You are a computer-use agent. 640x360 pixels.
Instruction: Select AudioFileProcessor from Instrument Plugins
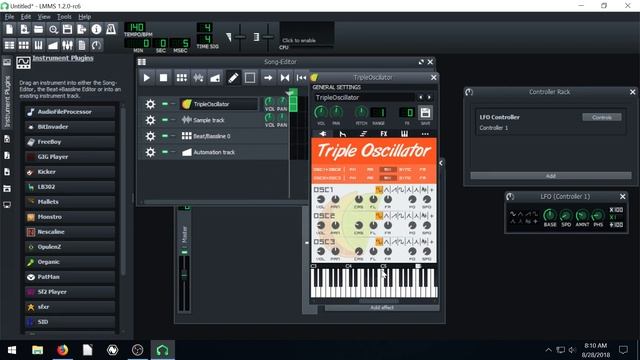coord(70,112)
